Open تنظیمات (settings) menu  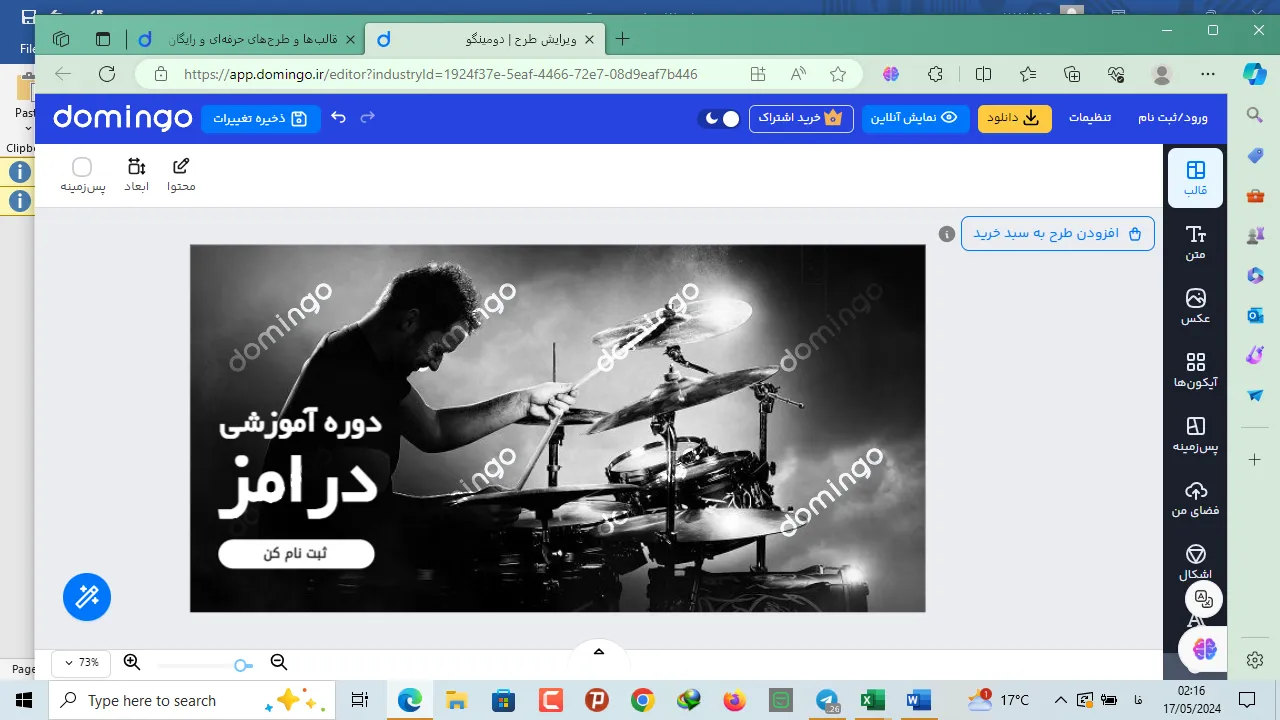click(1090, 117)
